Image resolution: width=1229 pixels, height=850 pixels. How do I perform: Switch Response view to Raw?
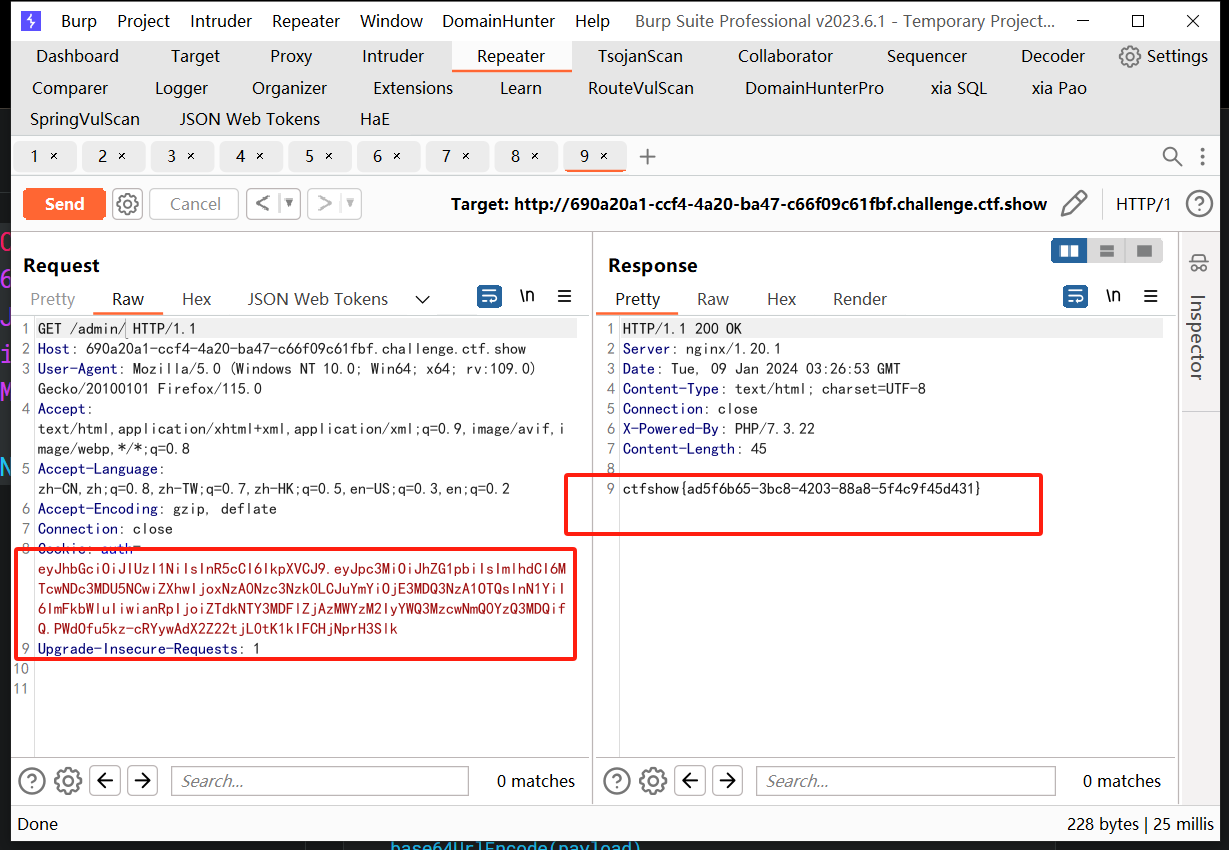[713, 299]
